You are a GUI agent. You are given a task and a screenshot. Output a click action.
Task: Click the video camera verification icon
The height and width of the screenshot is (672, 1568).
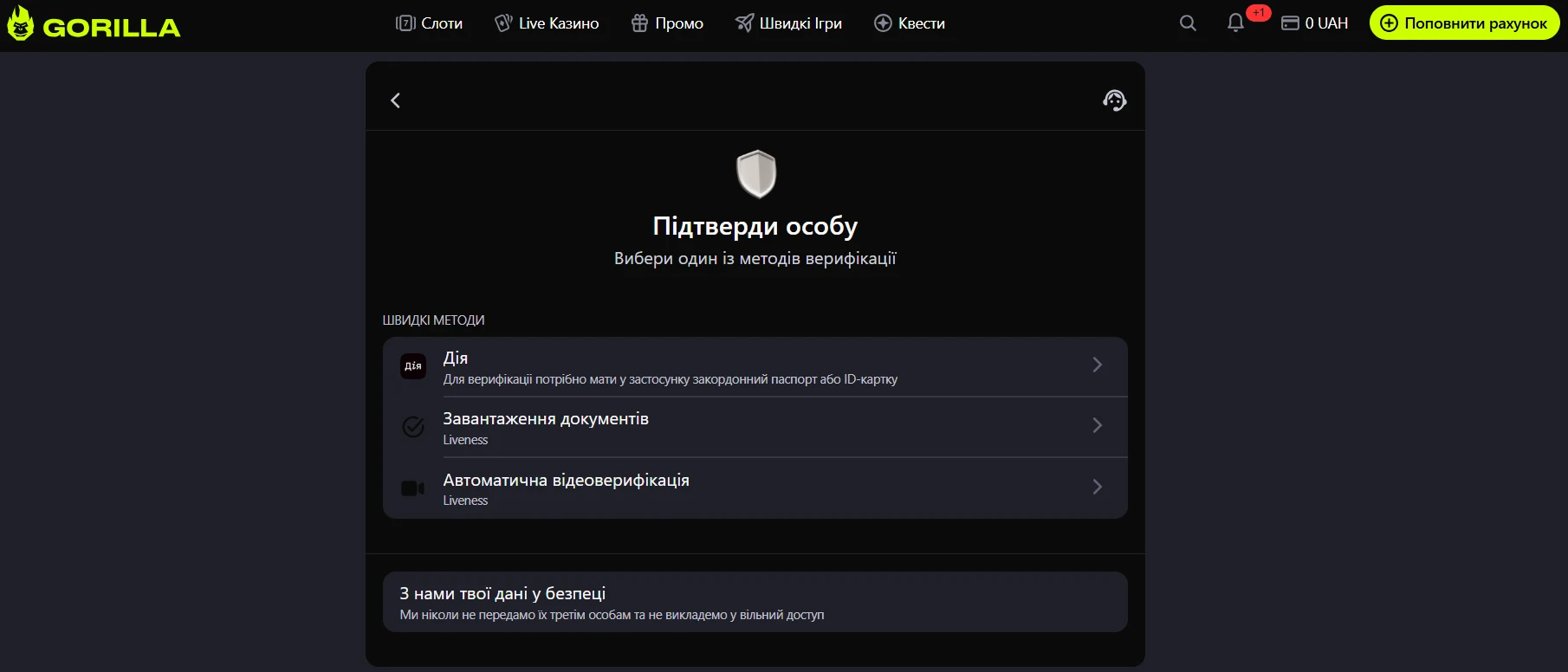click(x=413, y=488)
